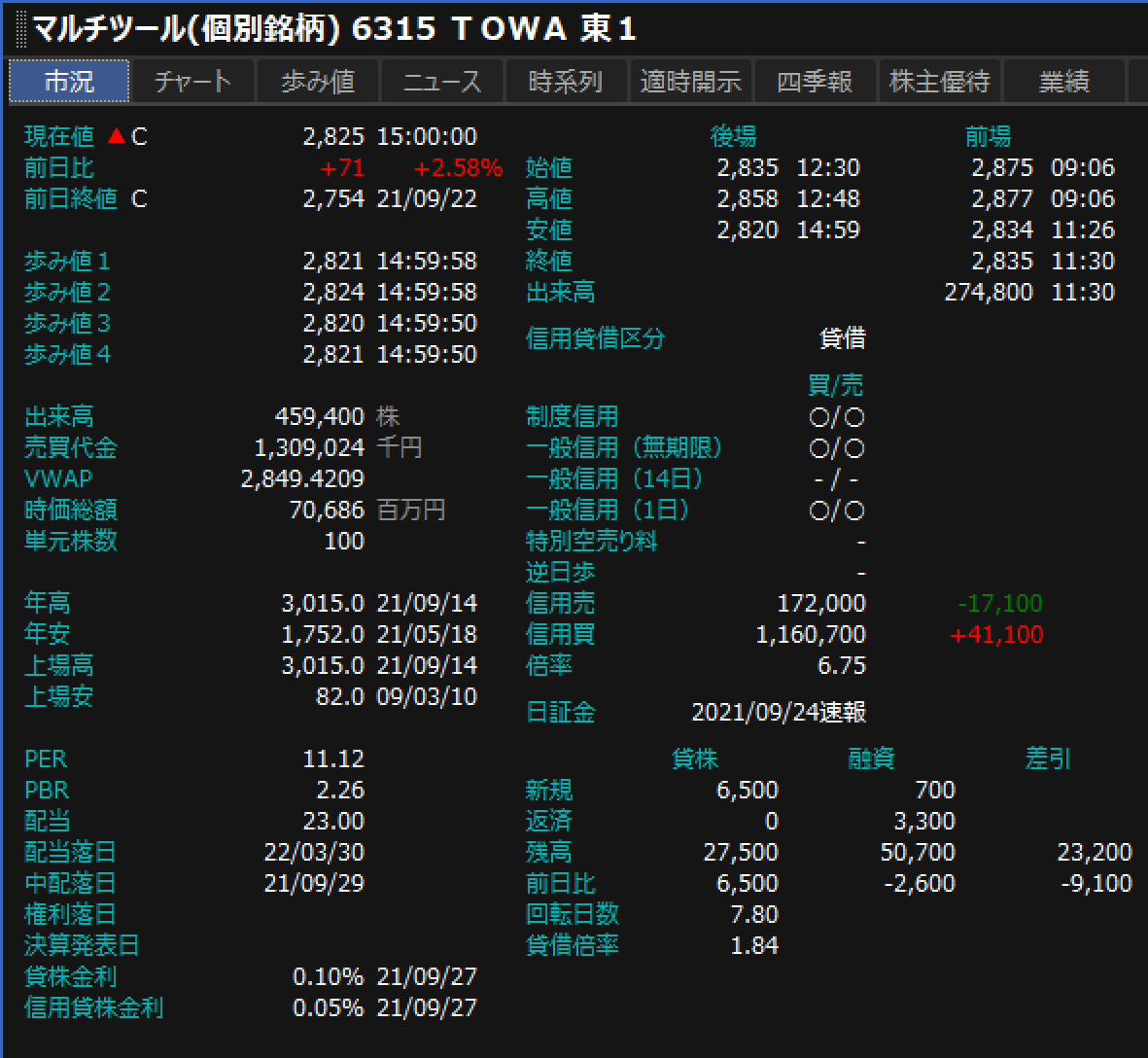
Task: Select the 株主優待 tab
Action: point(939,82)
